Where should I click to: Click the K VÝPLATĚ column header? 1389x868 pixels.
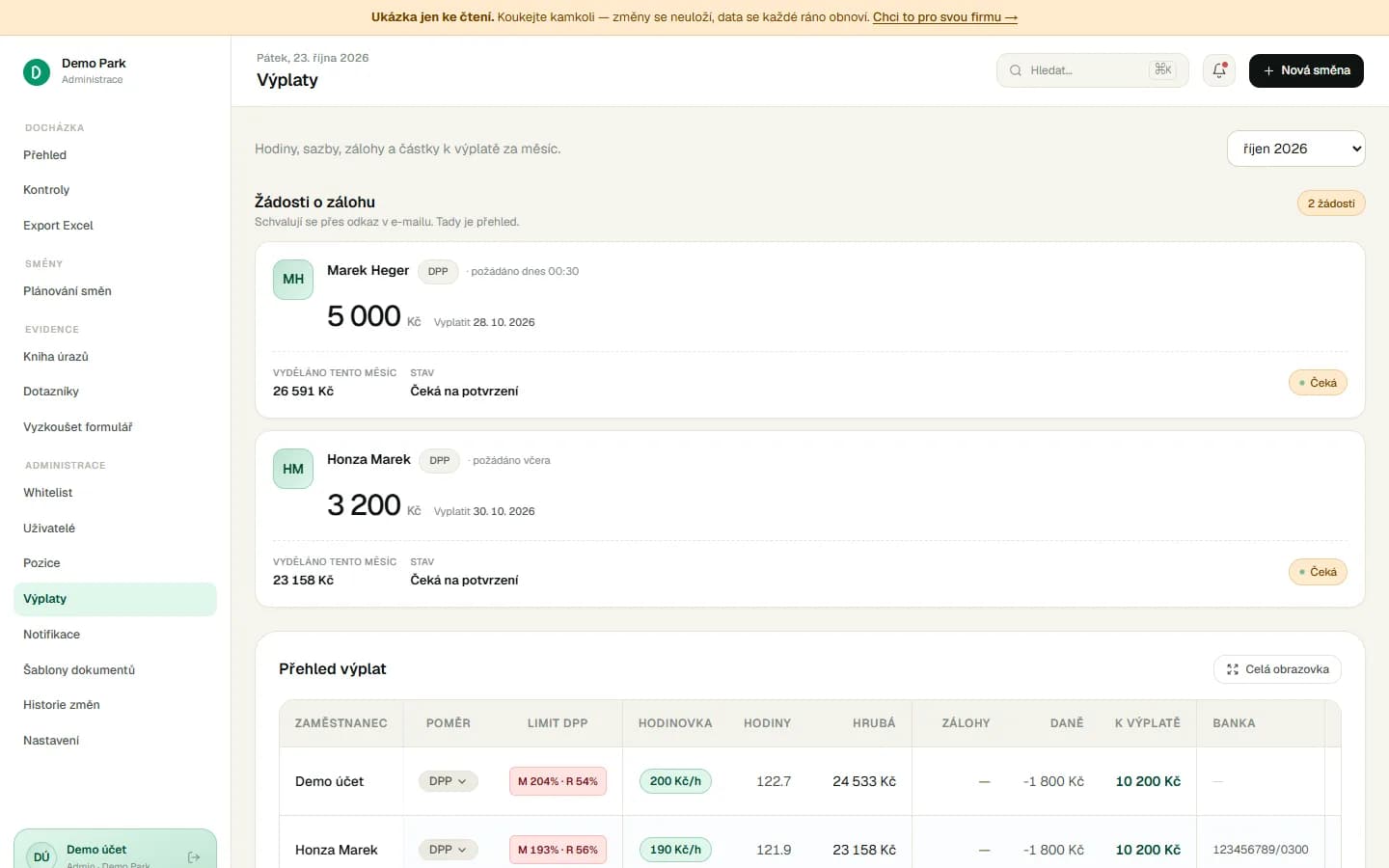tap(1148, 723)
